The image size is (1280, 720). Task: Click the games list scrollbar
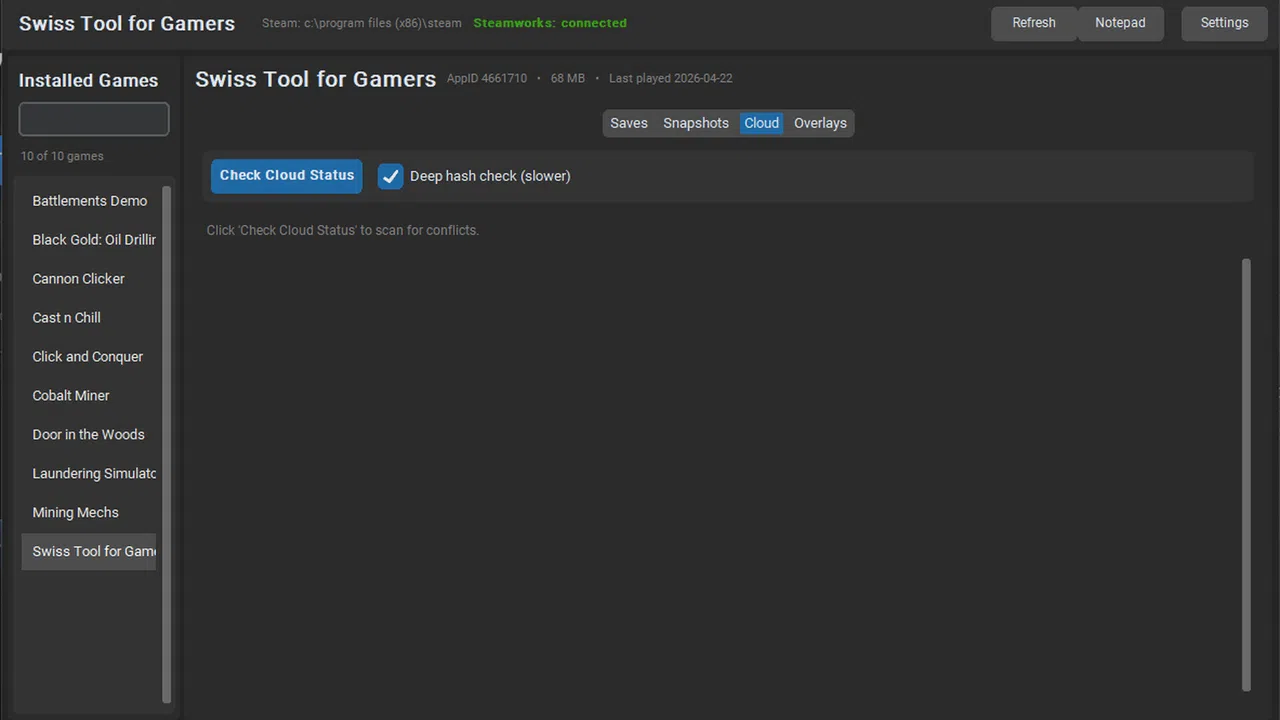[167, 445]
